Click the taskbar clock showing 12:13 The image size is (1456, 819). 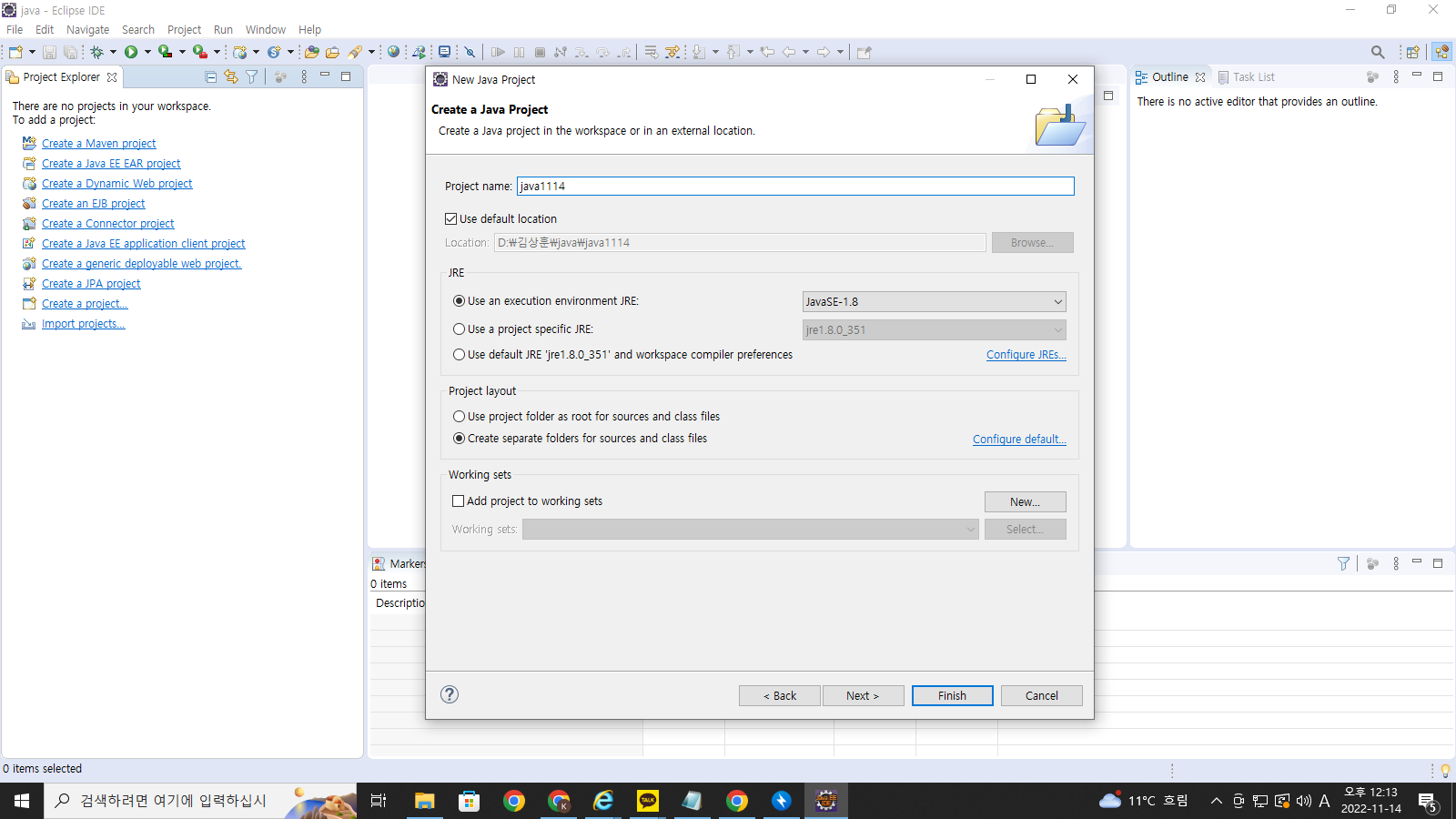(x=1370, y=801)
